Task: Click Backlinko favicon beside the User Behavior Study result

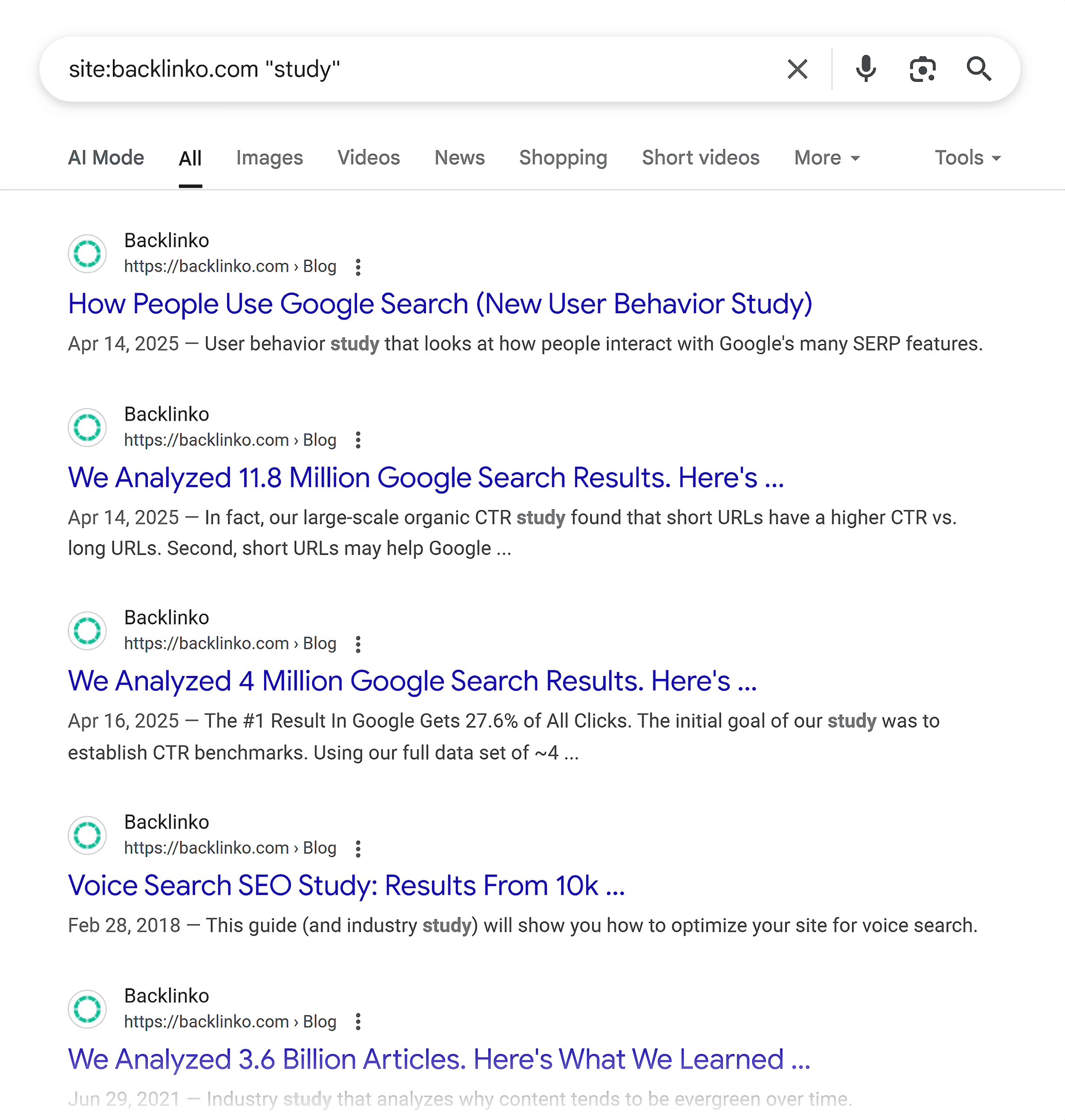Action: pyautogui.click(x=87, y=253)
